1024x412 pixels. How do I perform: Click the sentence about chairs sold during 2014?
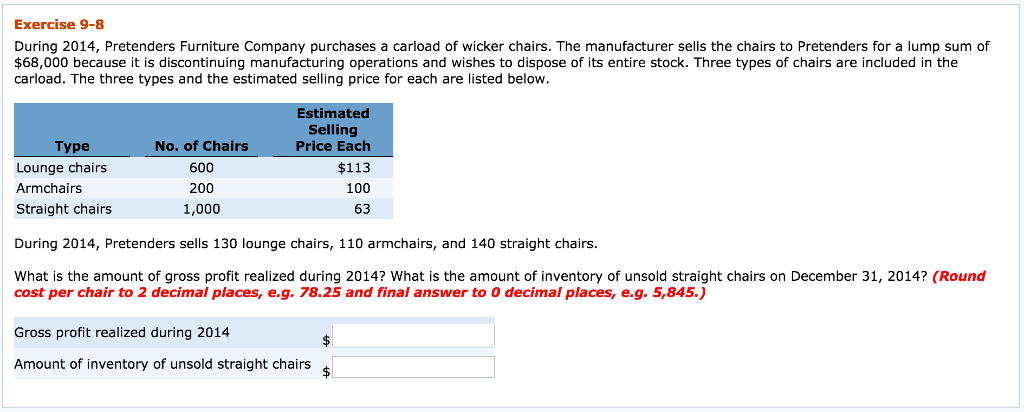coord(306,245)
